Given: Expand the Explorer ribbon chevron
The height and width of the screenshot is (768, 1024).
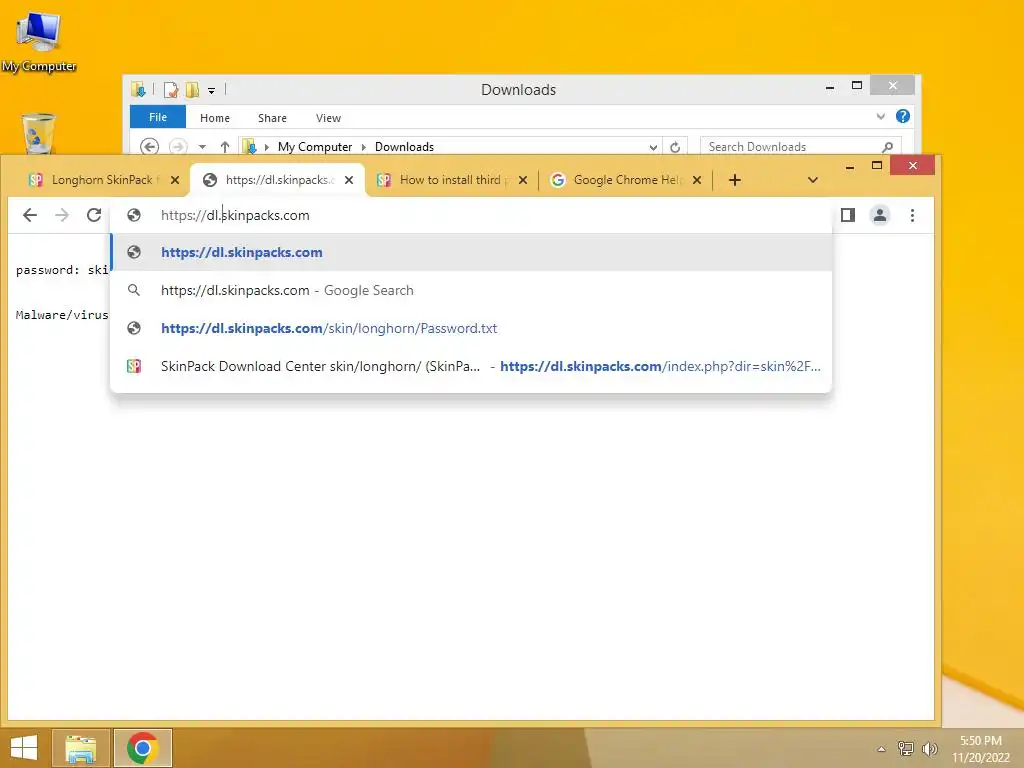Looking at the screenshot, I should point(880,117).
